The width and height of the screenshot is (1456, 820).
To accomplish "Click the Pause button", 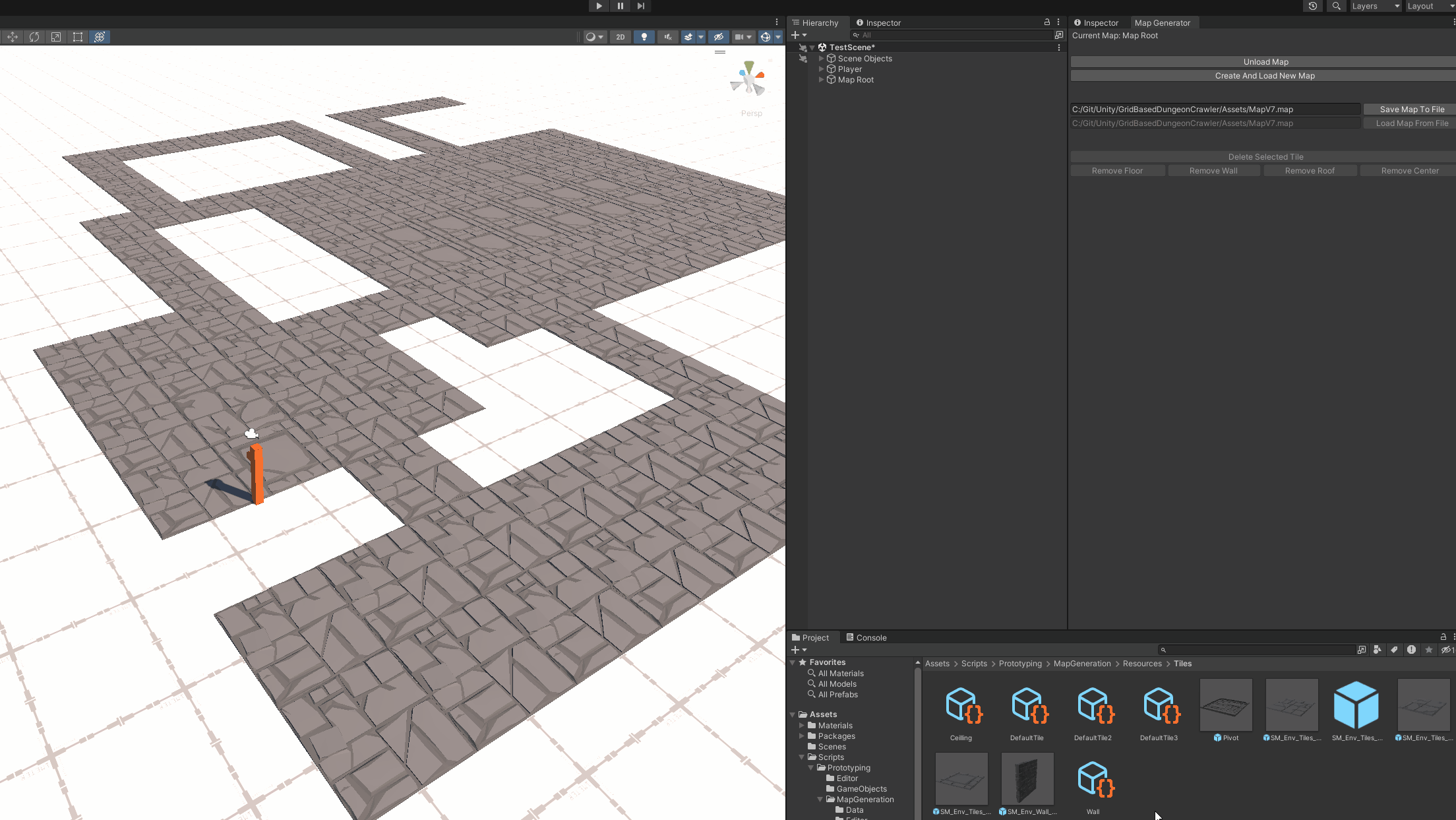I will [x=620, y=6].
